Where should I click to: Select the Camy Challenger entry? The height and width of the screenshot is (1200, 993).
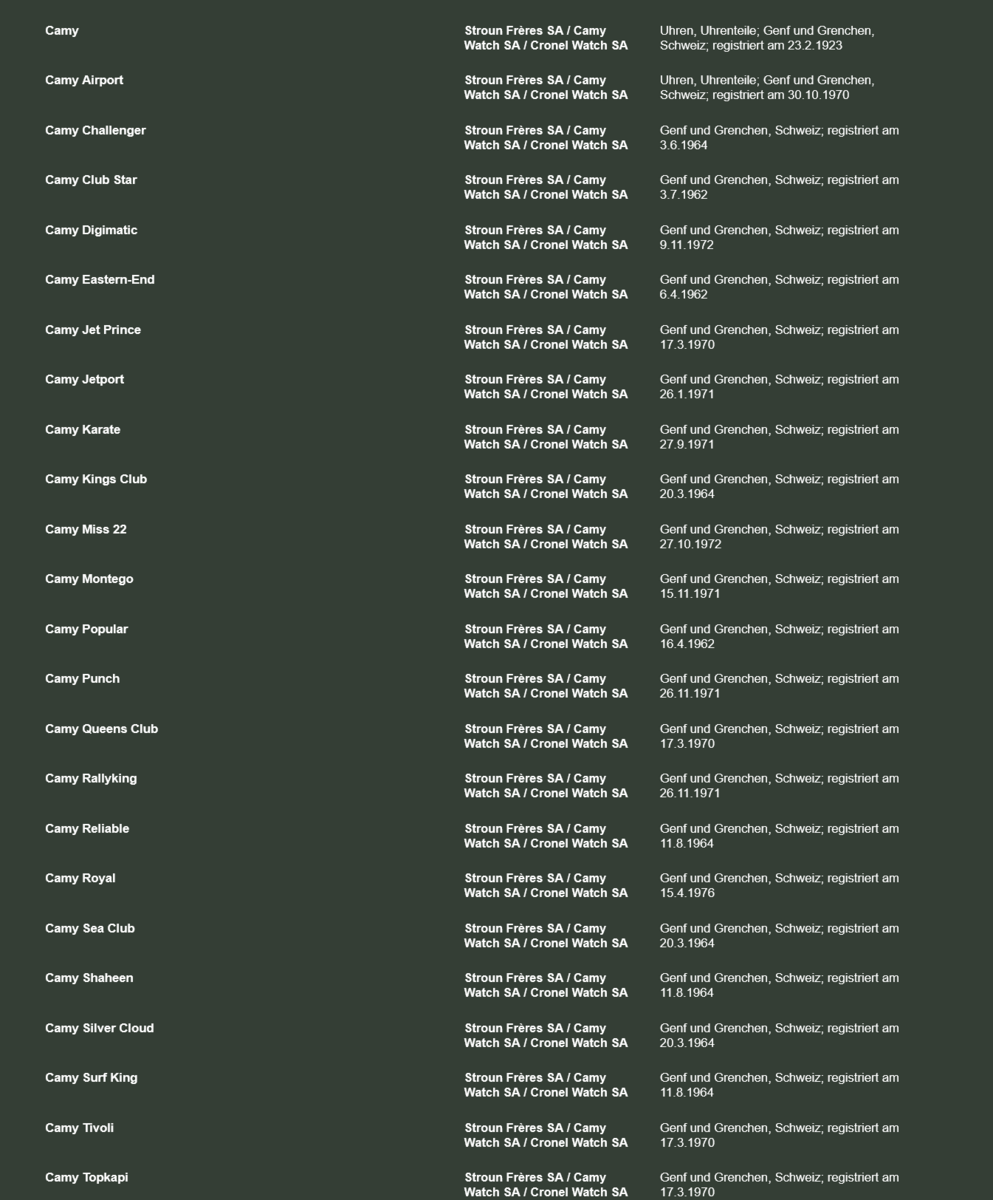pyautogui.click(x=95, y=130)
